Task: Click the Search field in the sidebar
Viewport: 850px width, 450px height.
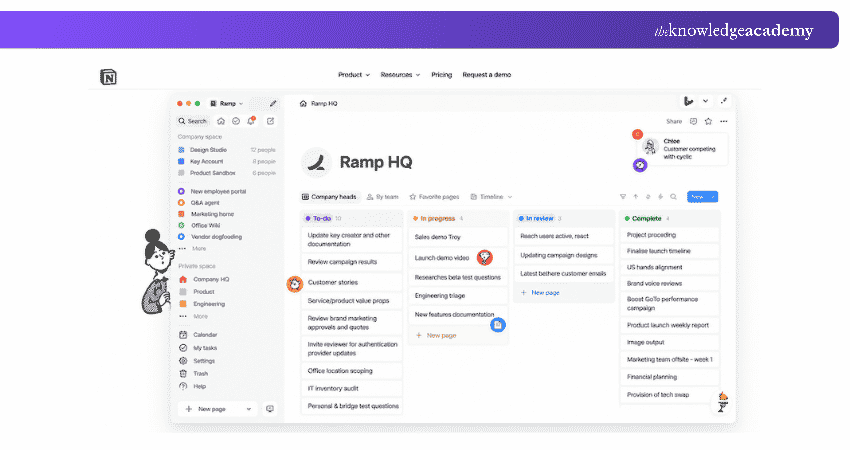Action: point(192,121)
